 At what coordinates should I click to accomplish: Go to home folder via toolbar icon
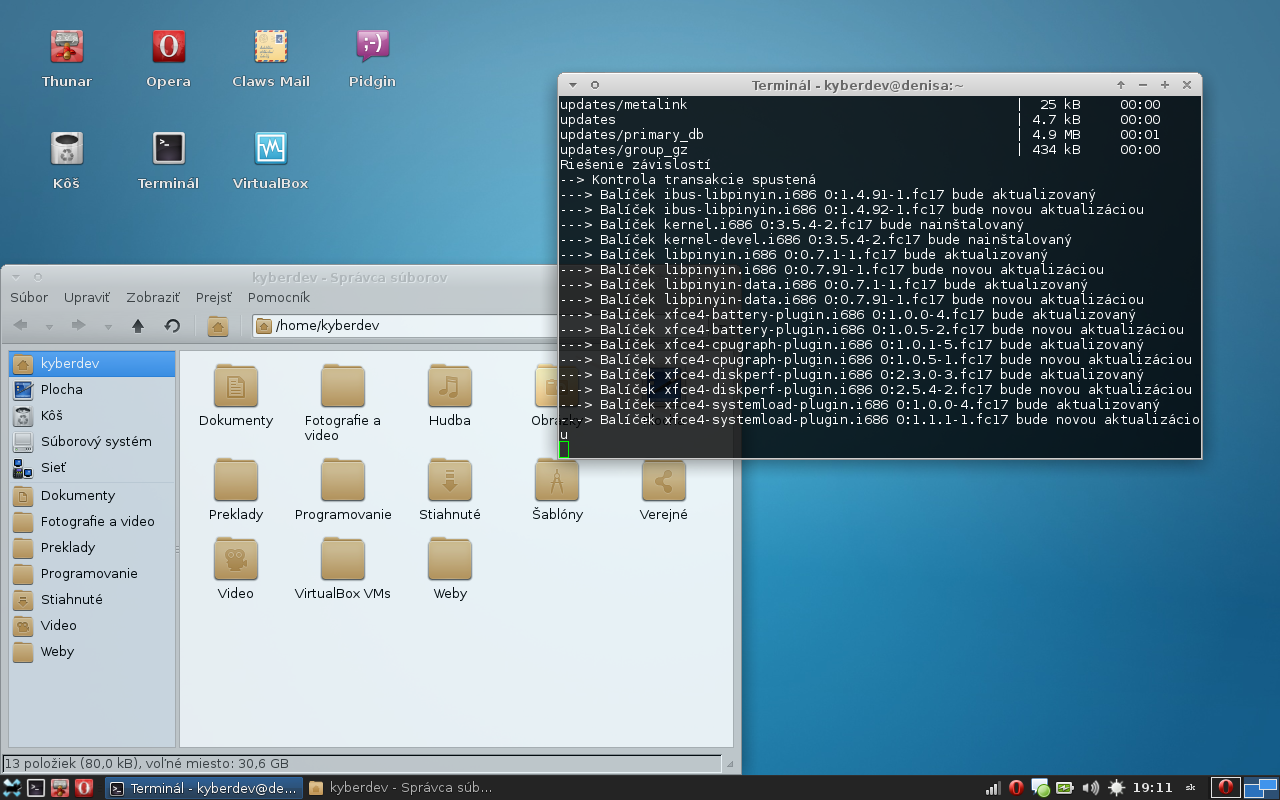(x=218, y=326)
